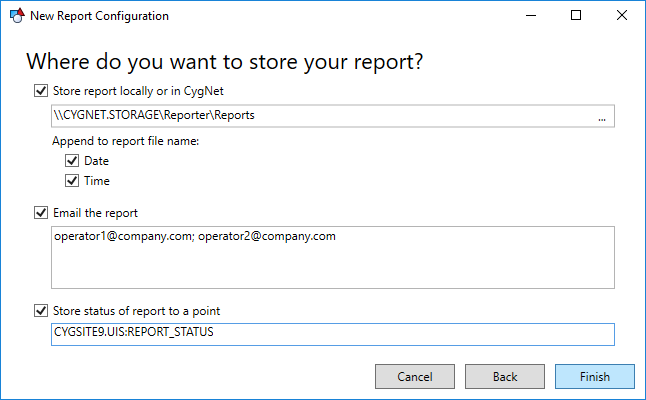
Task: Click the New Report Configuration app icon
Action: [x=17, y=16]
